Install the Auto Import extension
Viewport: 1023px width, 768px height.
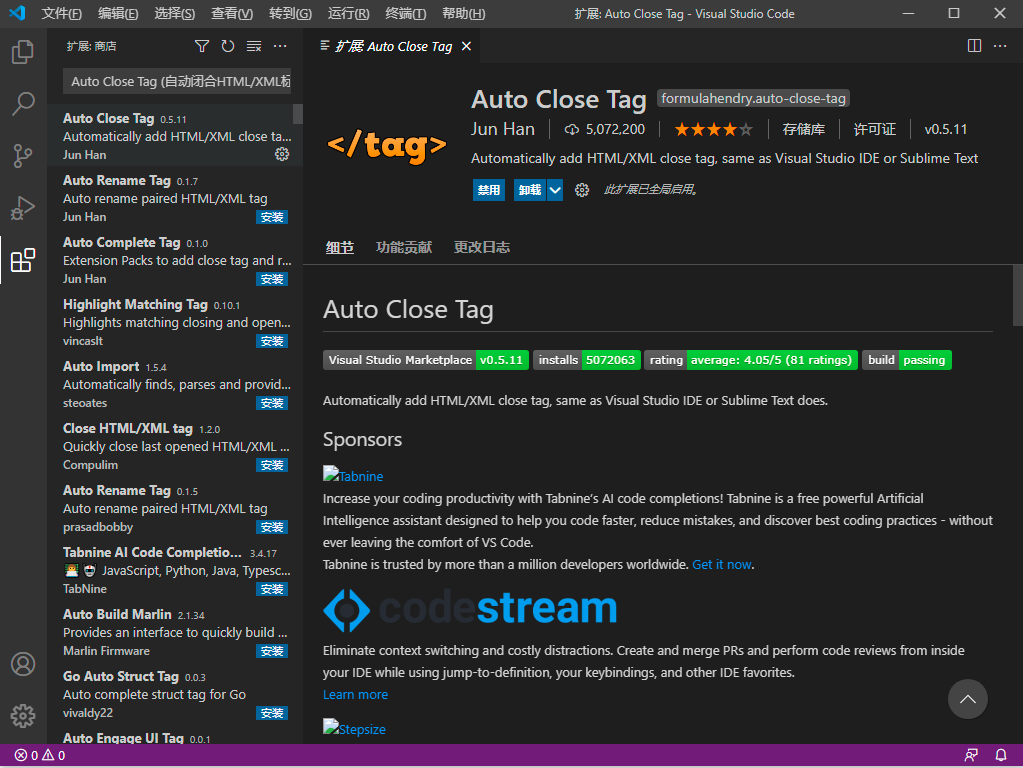272,403
